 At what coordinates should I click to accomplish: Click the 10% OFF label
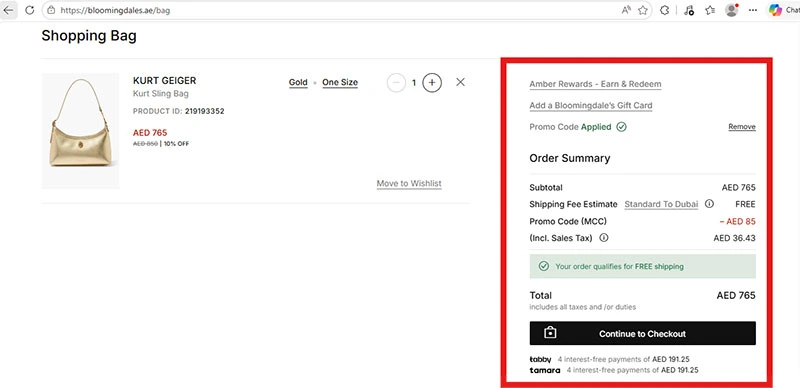pyautogui.click(x=177, y=144)
